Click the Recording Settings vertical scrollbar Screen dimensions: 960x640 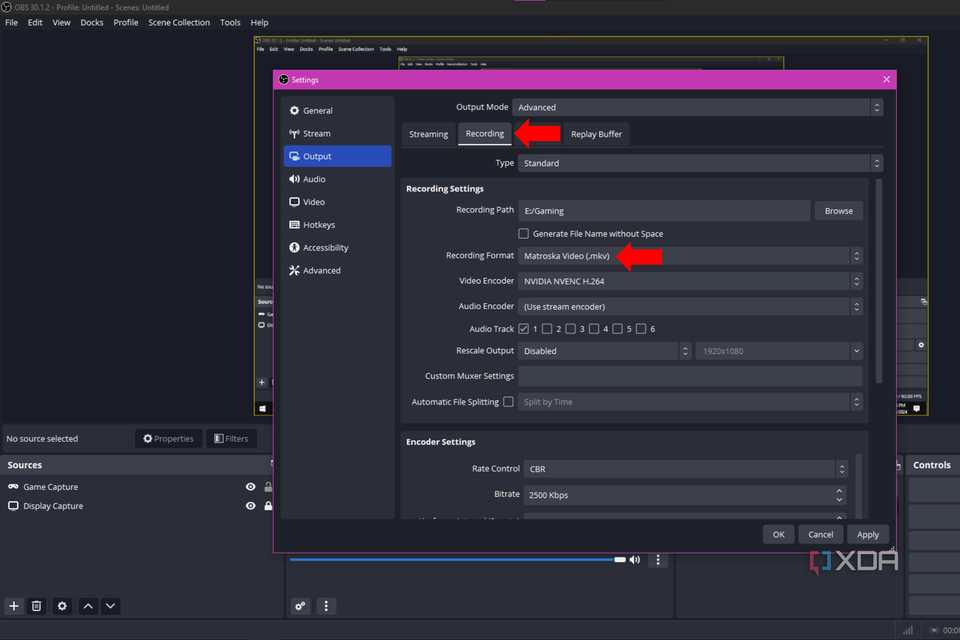coord(879,280)
